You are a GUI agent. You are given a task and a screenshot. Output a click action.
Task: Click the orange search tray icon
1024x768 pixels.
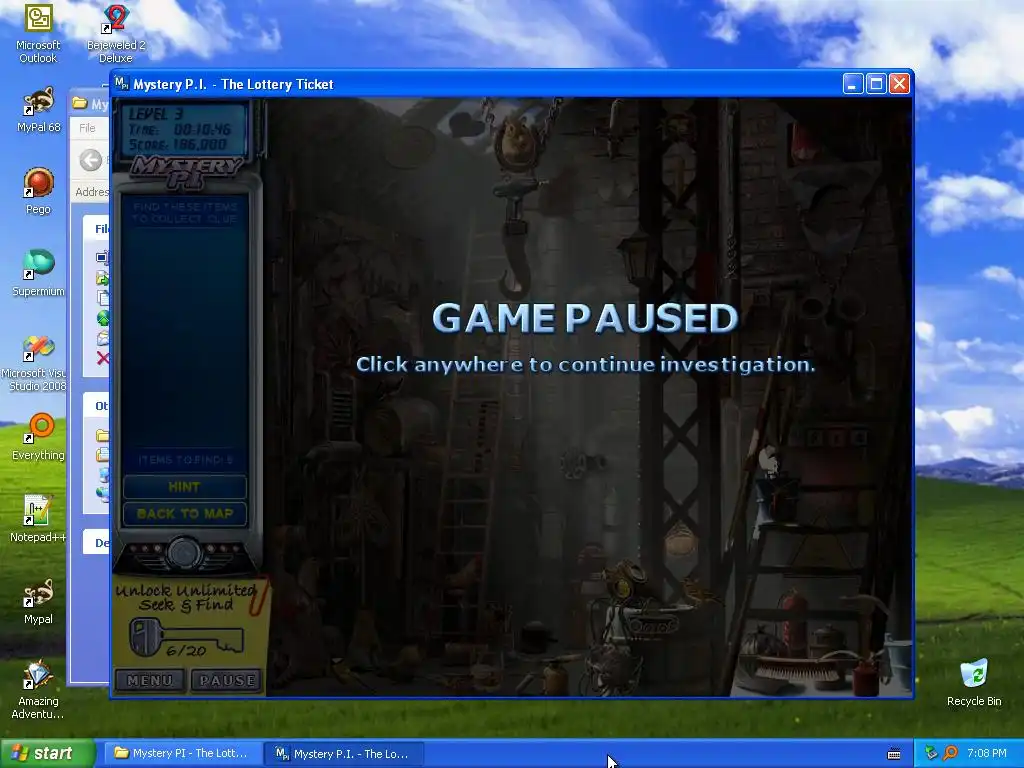pyautogui.click(x=950, y=753)
